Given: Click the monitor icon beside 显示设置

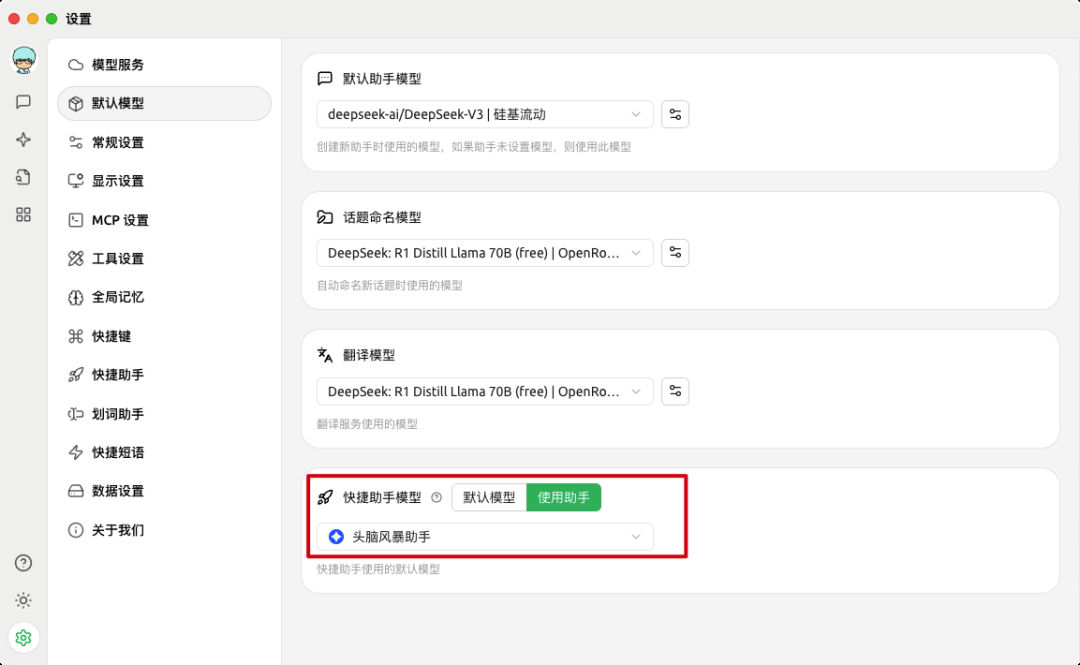Looking at the screenshot, I should tap(76, 181).
